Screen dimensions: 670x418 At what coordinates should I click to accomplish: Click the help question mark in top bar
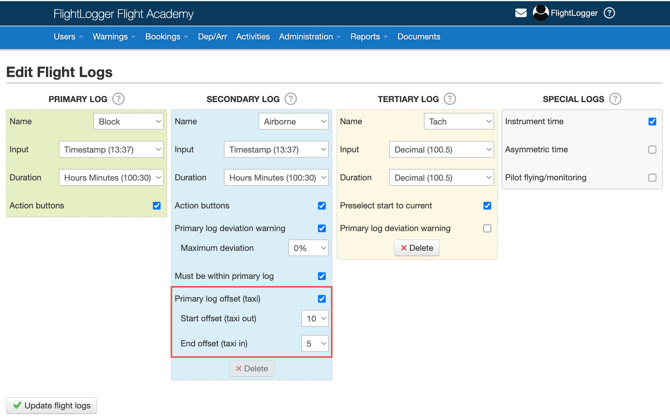[609, 13]
